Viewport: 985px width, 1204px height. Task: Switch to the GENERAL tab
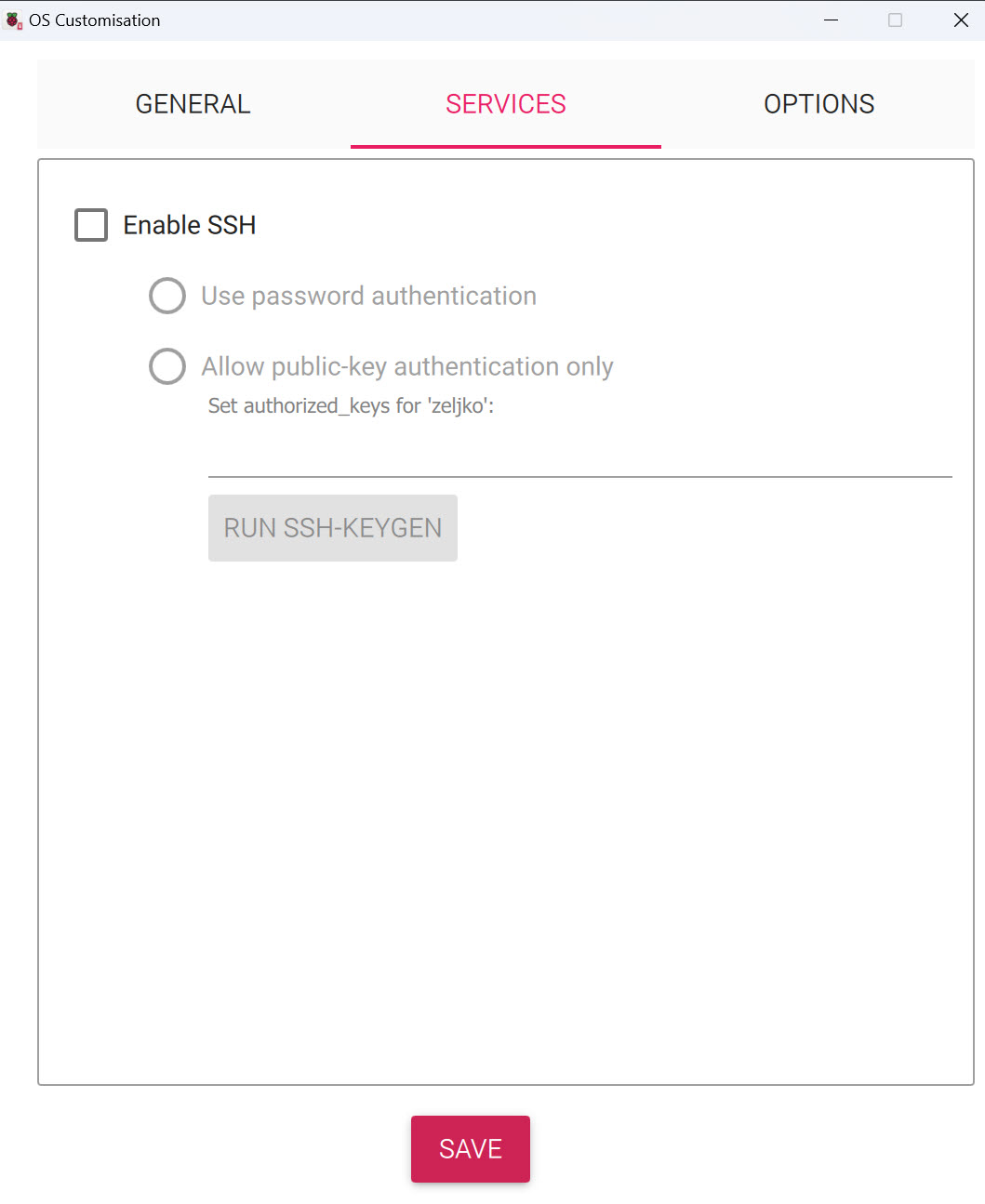click(x=193, y=104)
